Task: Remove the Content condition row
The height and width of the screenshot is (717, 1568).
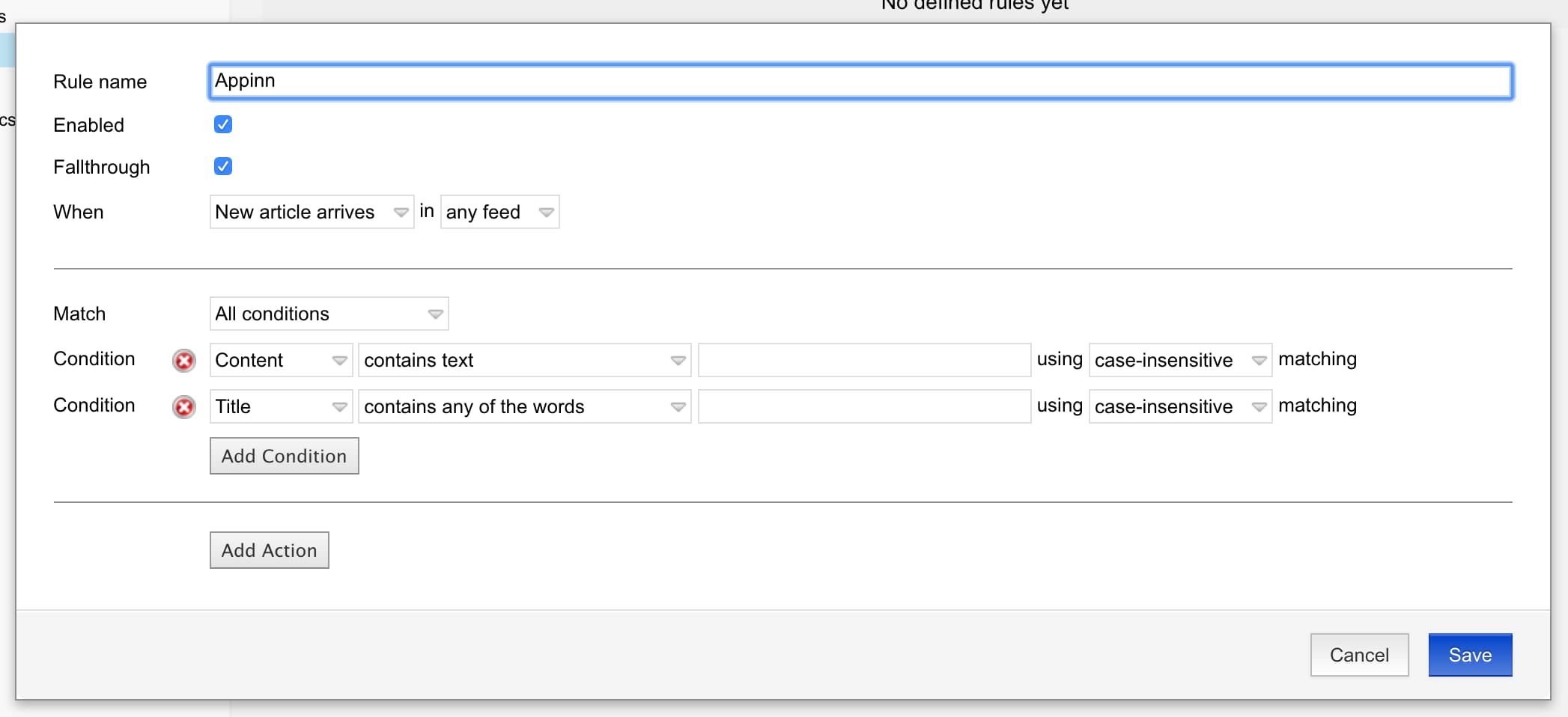Action: click(x=184, y=361)
